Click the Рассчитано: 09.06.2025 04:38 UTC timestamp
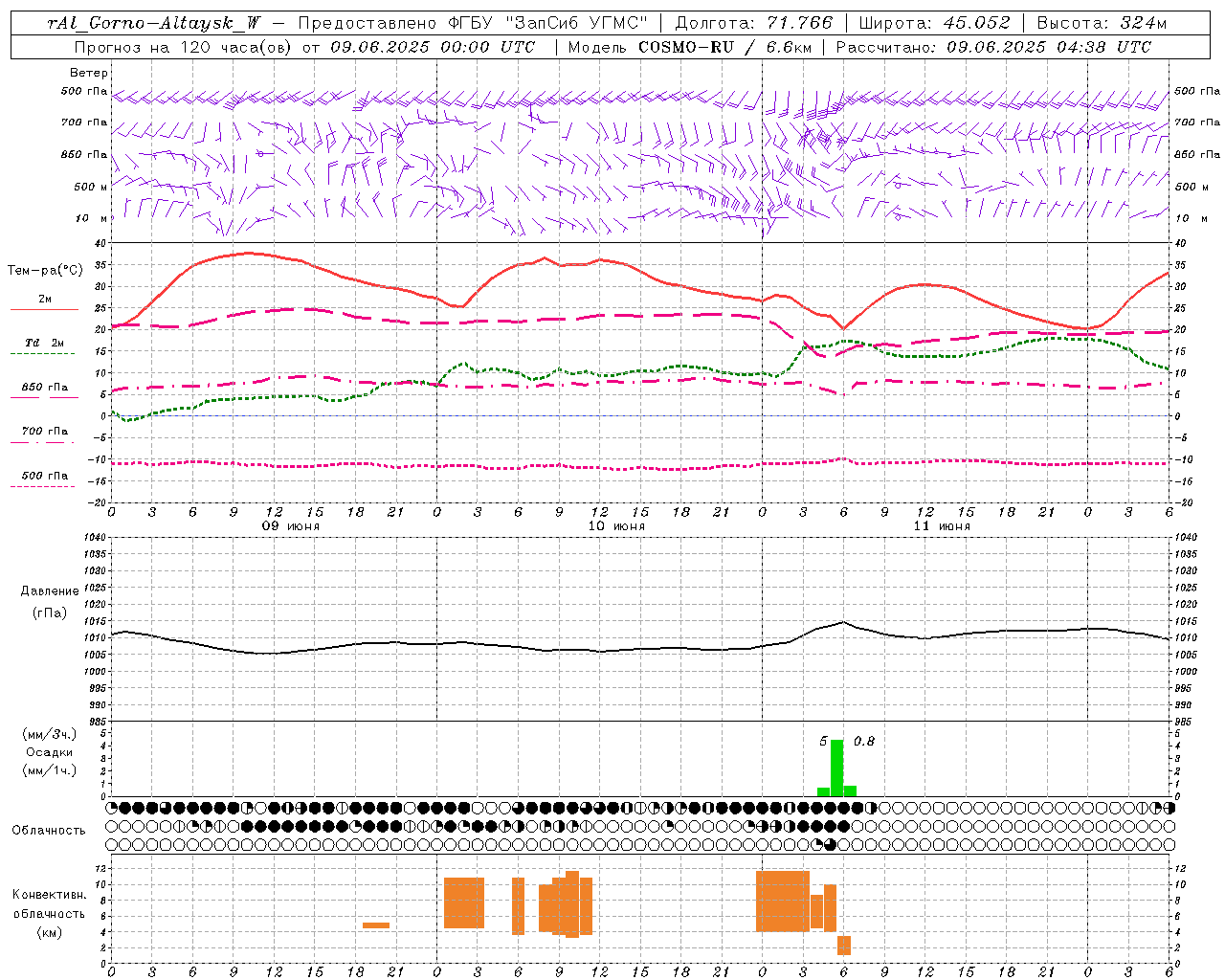 click(993, 47)
